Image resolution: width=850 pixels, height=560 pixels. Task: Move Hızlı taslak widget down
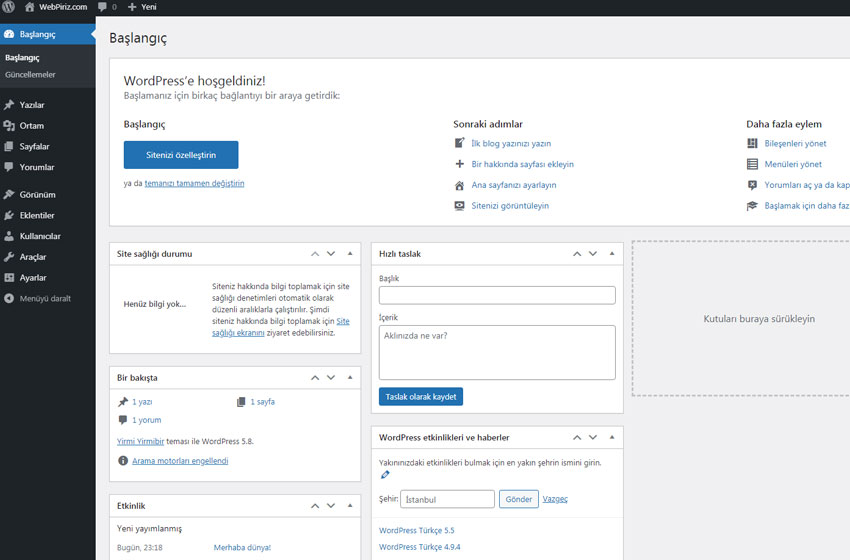[593, 254]
